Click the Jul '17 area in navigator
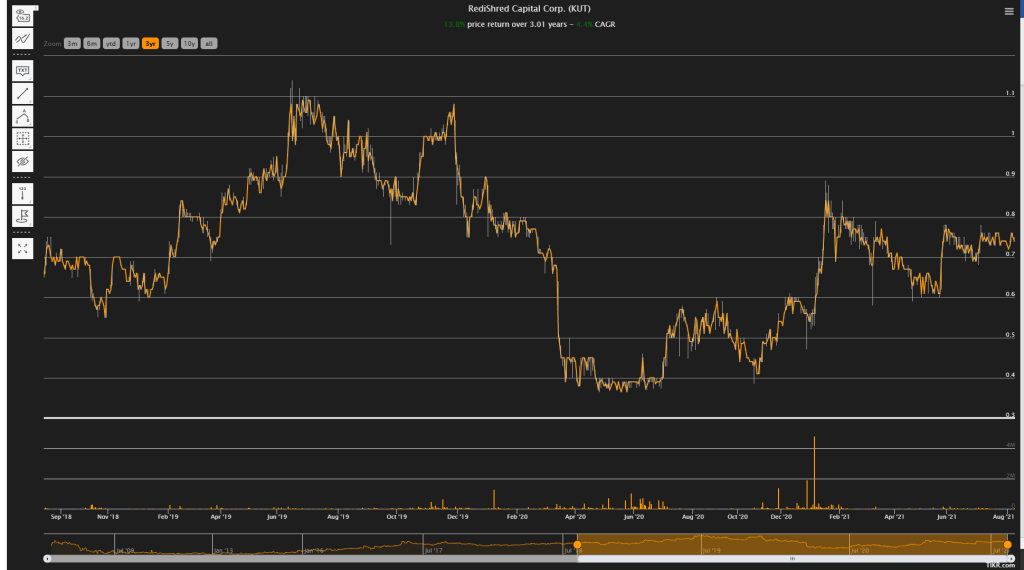The image size is (1024, 570). pos(434,550)
